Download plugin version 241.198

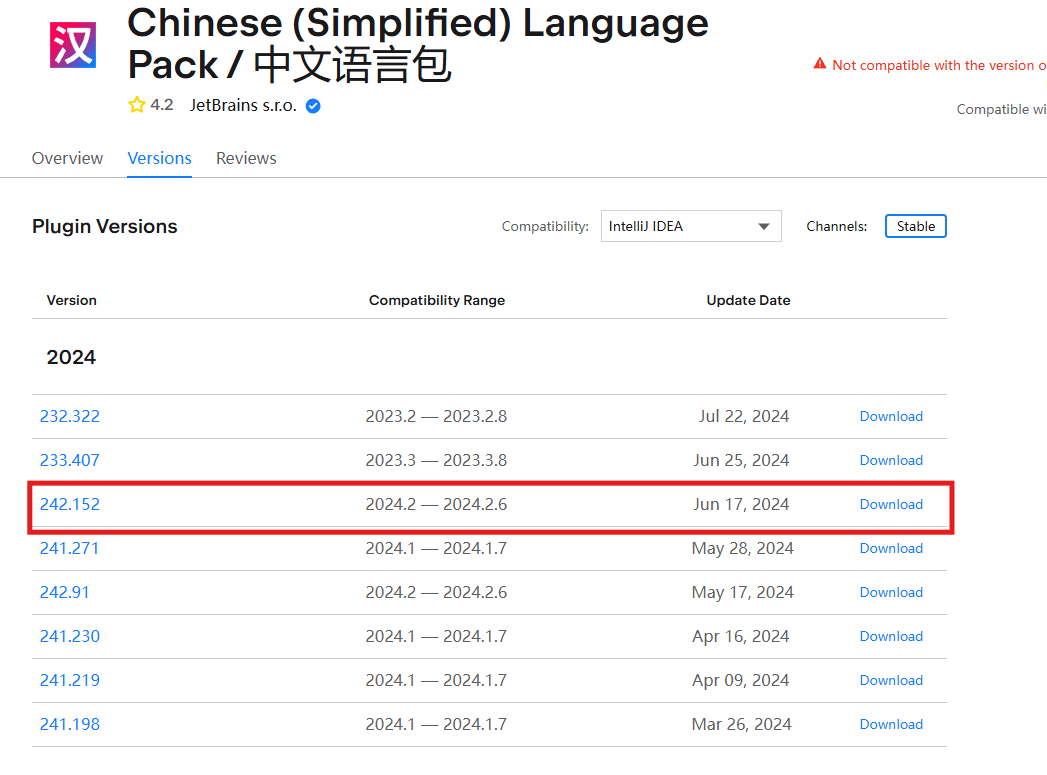(891, 725)
